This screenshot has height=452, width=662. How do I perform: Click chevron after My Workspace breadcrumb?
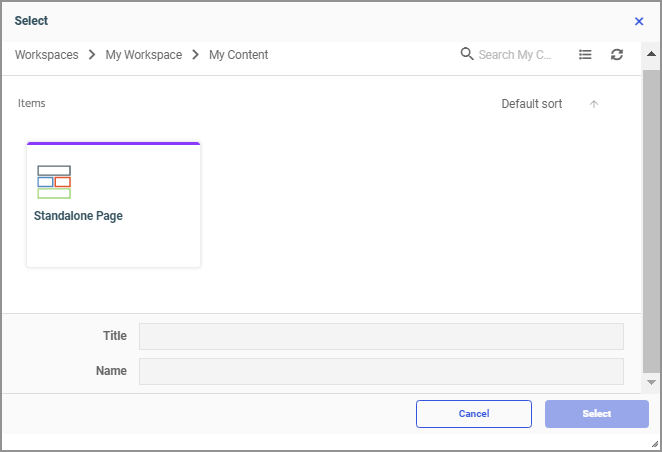[196, 55]
